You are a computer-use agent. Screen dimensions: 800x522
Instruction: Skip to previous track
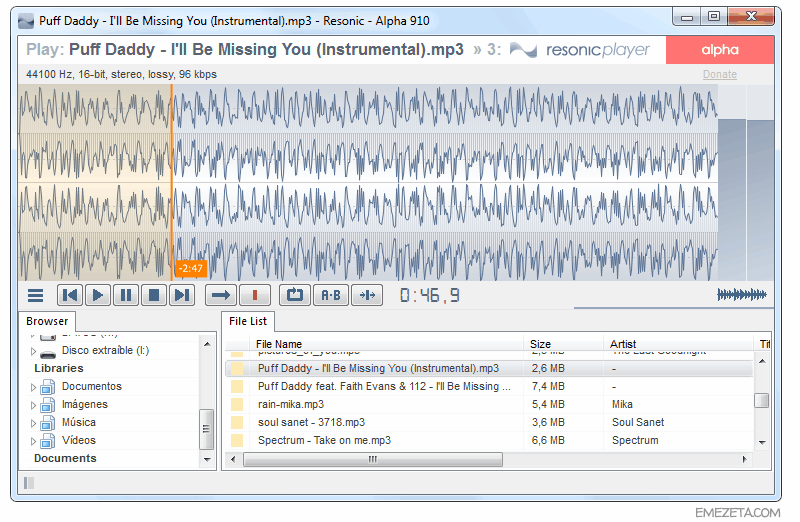point(70,295)
